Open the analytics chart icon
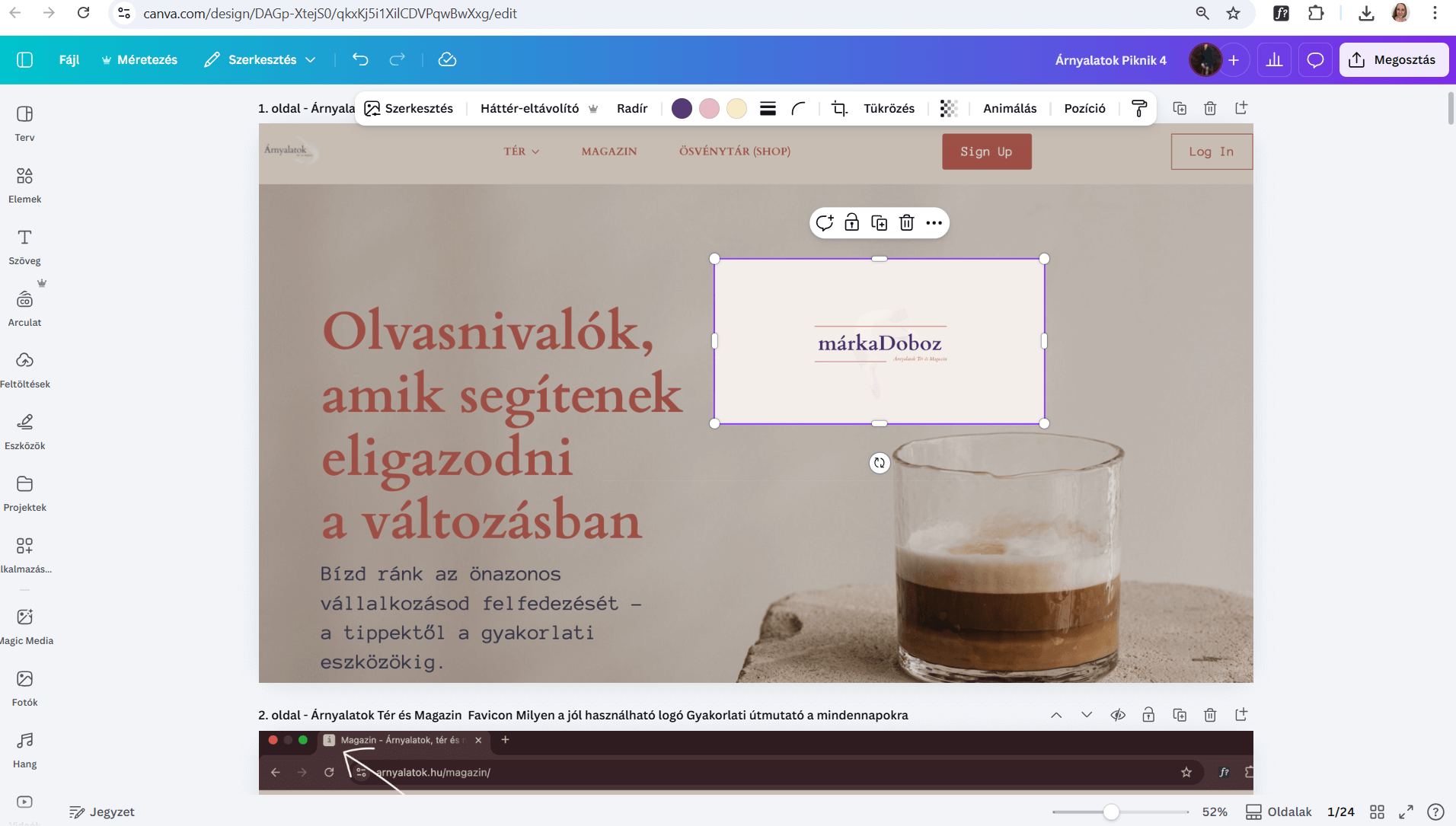This screenshot has height=826, width=1456. point(1274,60)
